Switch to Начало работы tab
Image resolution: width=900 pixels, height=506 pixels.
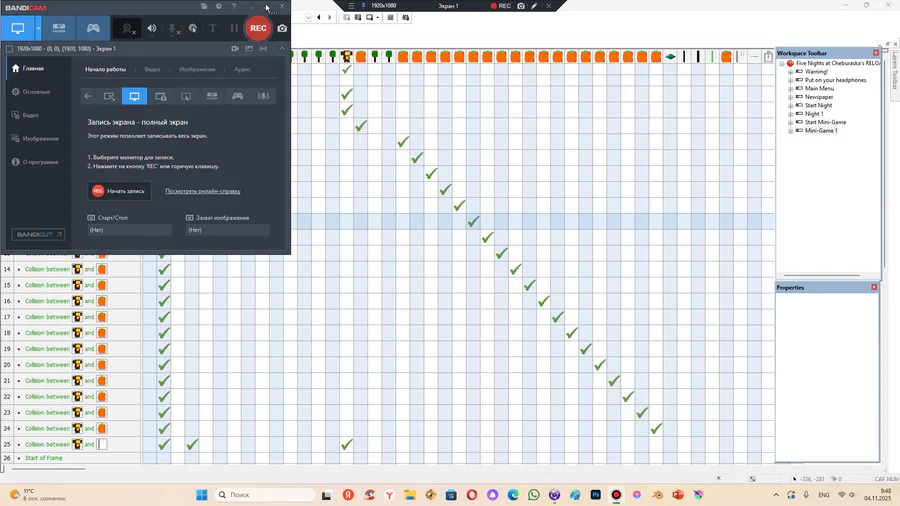tap(105, 69)
